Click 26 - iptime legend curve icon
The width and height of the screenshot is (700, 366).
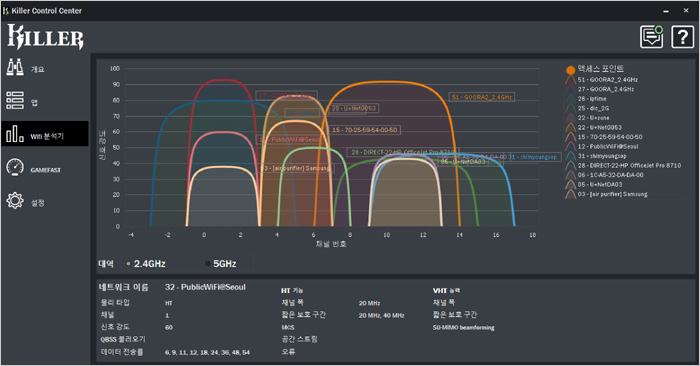tap(570, 99)
